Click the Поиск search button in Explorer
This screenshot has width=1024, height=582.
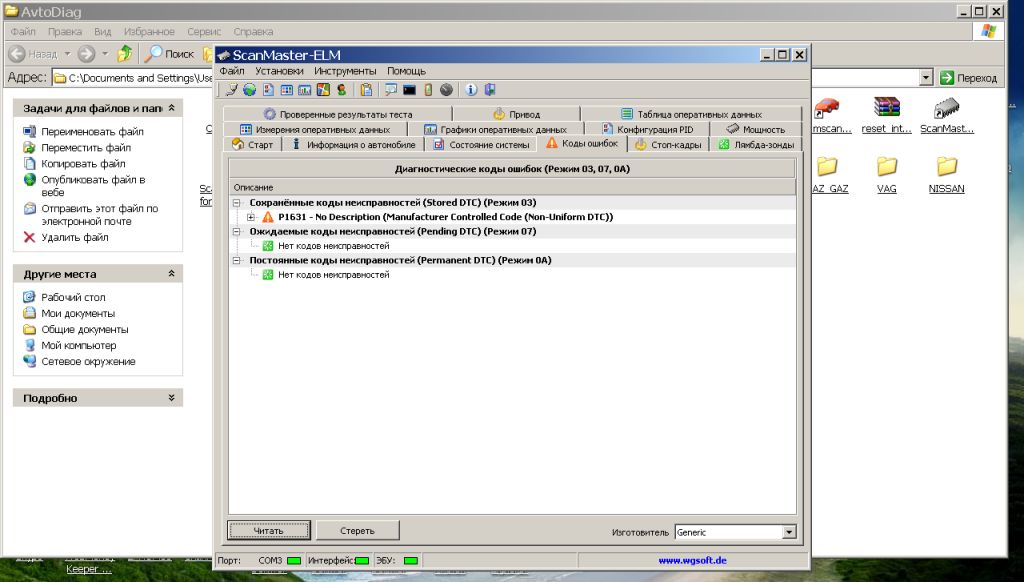coord(170,54)
